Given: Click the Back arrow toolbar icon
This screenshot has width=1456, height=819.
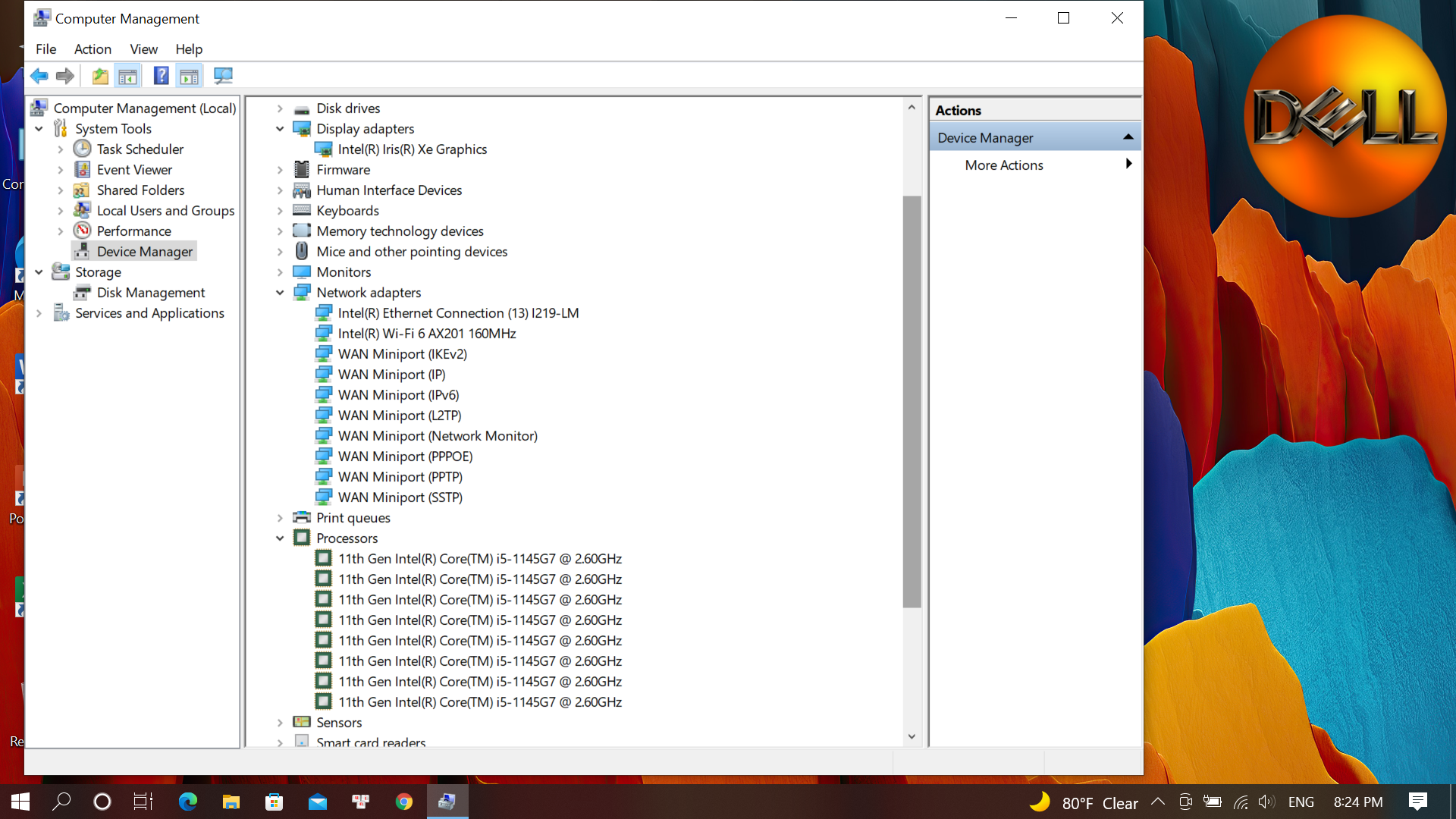Looking at the screenshot, I should pyautogui.click(x=39, y=76).
